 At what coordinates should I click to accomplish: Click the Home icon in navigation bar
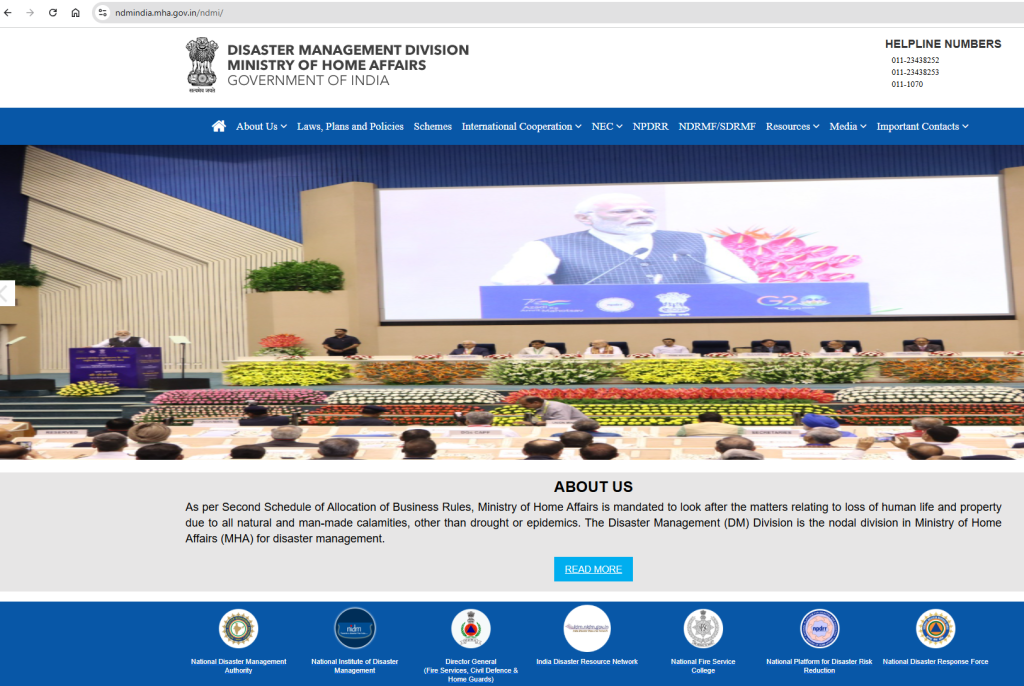pos(219,126)
